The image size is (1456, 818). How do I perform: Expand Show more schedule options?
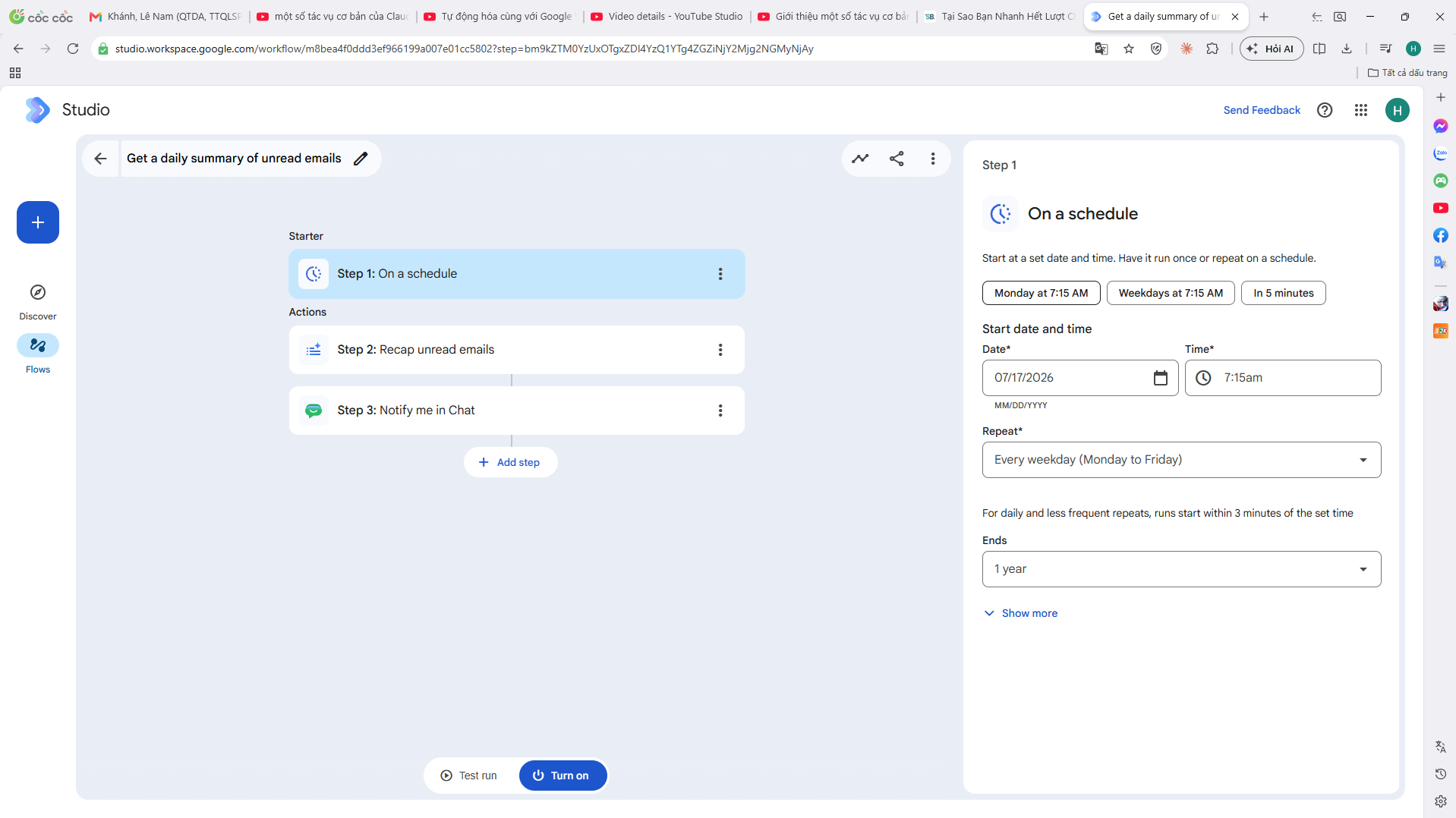coord(1021,613)
